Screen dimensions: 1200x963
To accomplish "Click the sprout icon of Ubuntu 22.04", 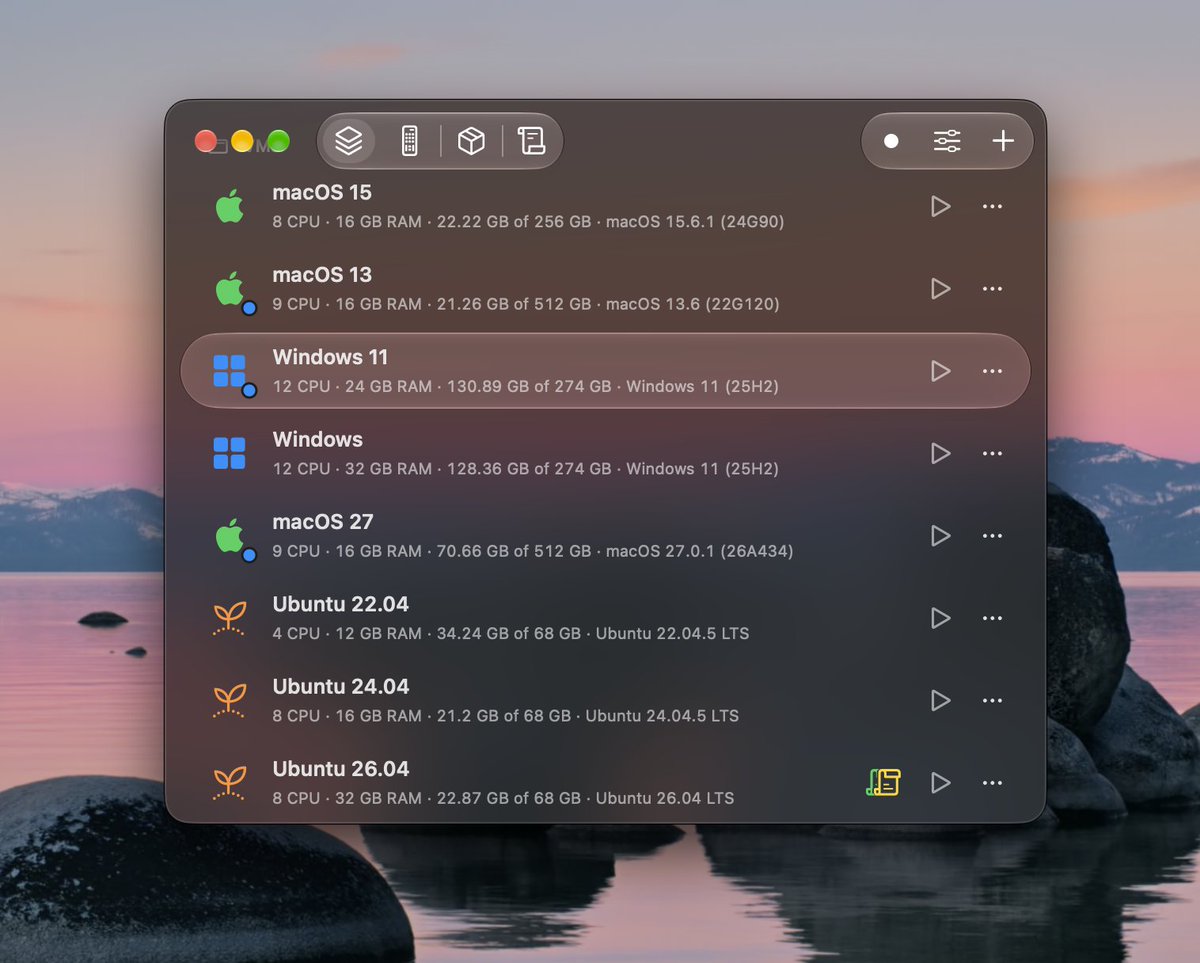I will 229,618.
